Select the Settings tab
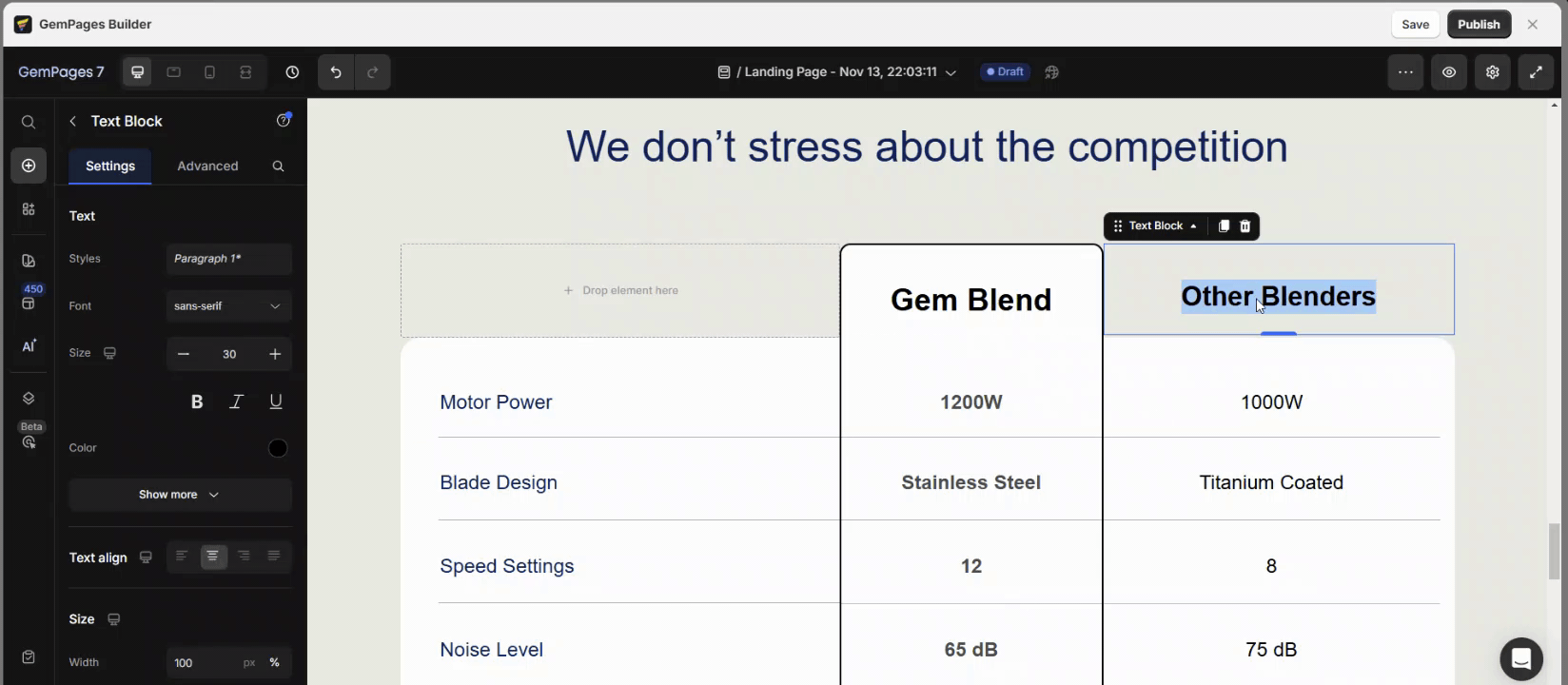Viewport: 1568px width, 685px height. coord(110,166)
